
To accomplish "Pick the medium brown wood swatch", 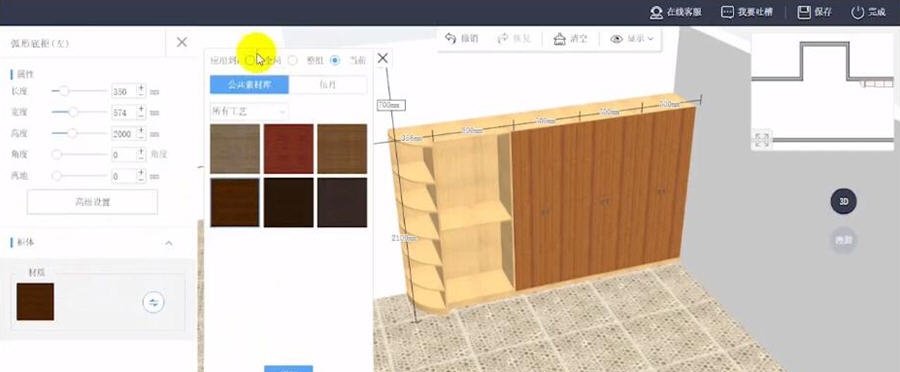I will (x=342, y=149).
